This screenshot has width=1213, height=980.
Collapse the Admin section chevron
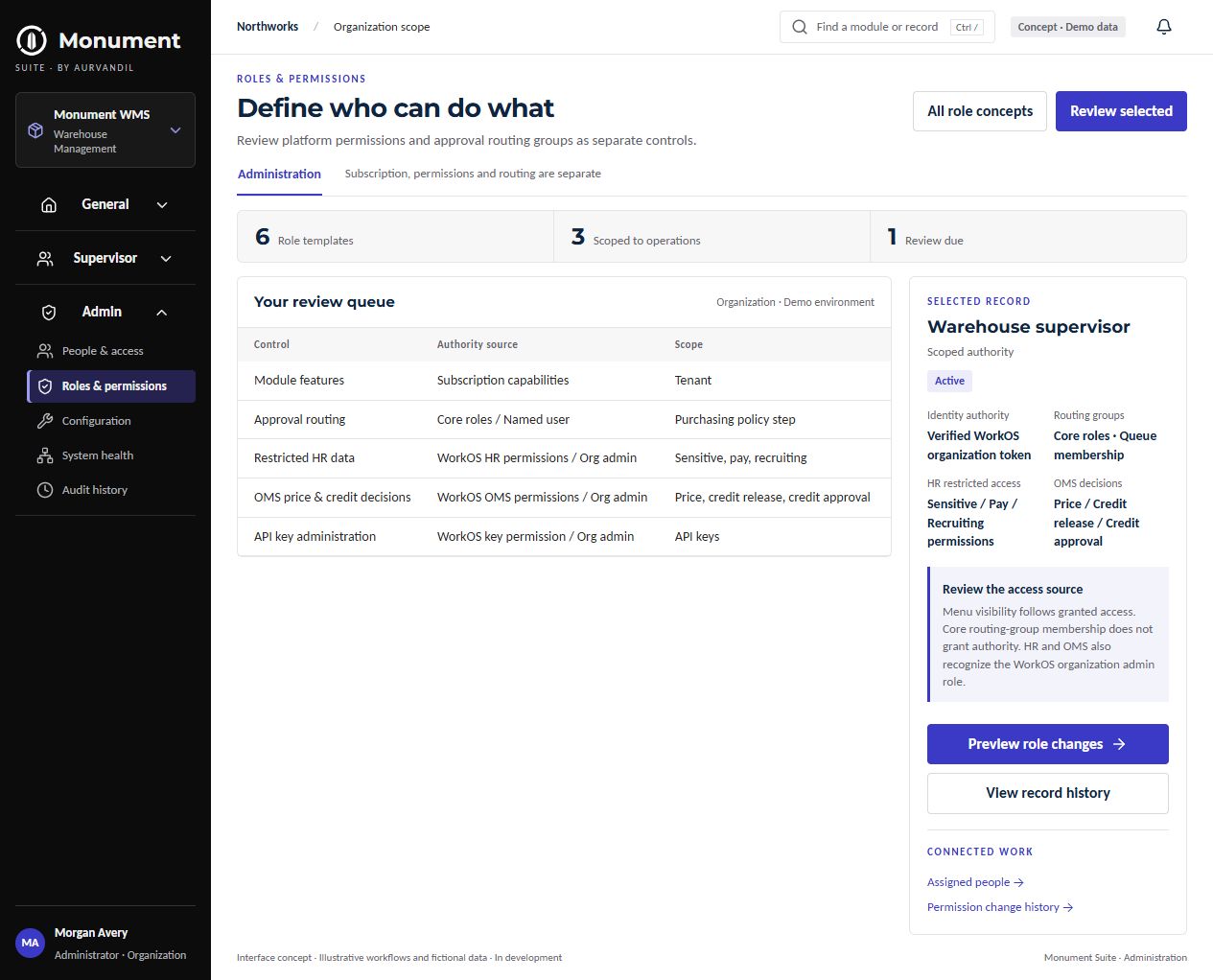[161, 312]
